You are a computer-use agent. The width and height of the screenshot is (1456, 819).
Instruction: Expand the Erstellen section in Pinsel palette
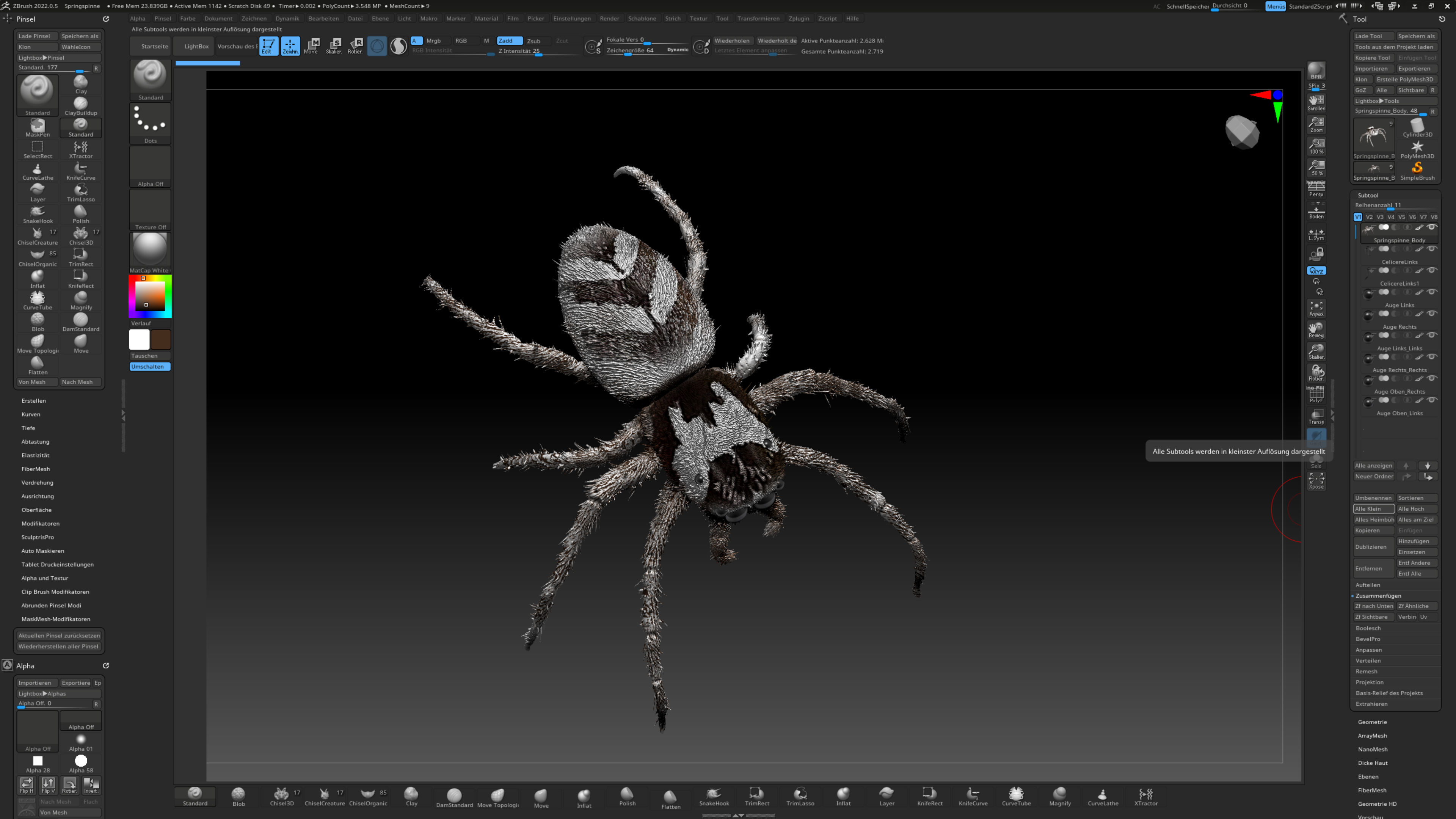pos(34,401)
